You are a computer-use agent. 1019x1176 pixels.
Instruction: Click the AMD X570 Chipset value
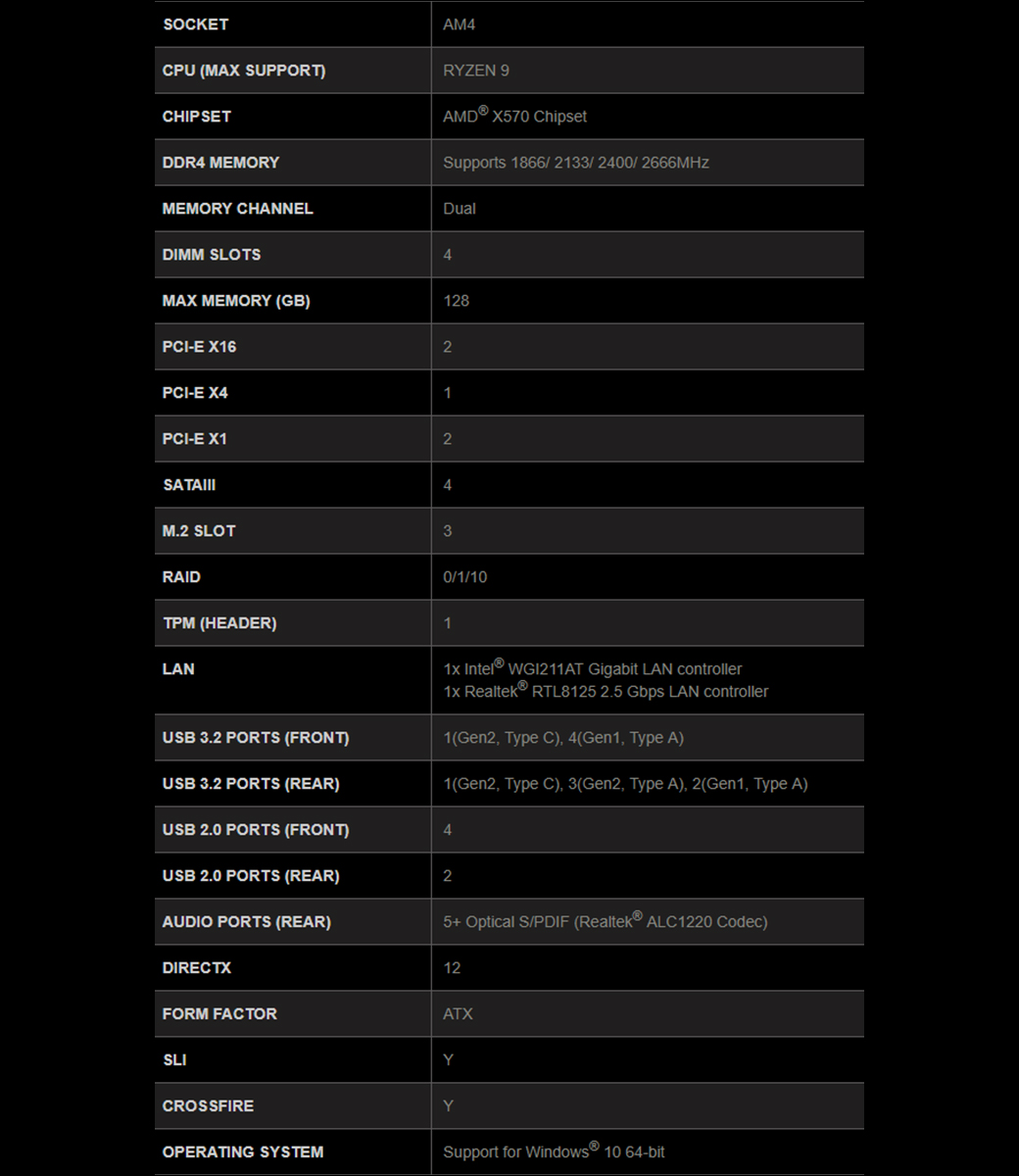514,117
